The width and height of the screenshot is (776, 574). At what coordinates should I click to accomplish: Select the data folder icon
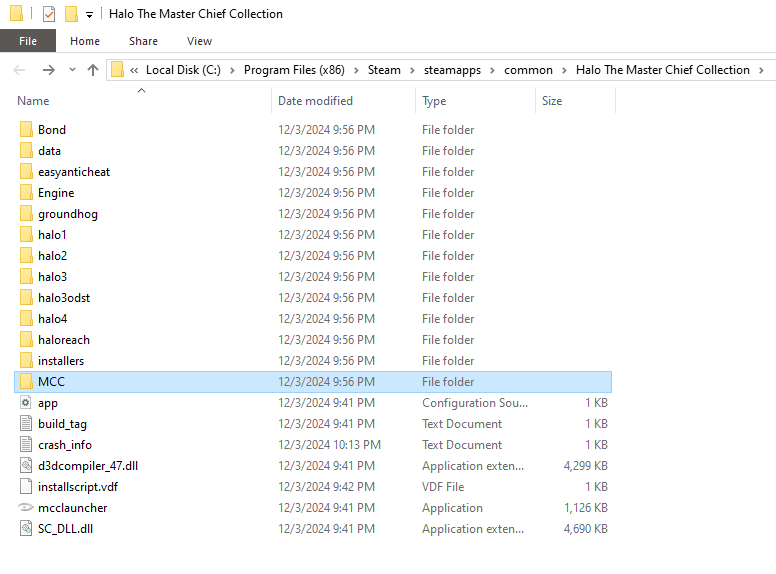[x=26, y=150]
